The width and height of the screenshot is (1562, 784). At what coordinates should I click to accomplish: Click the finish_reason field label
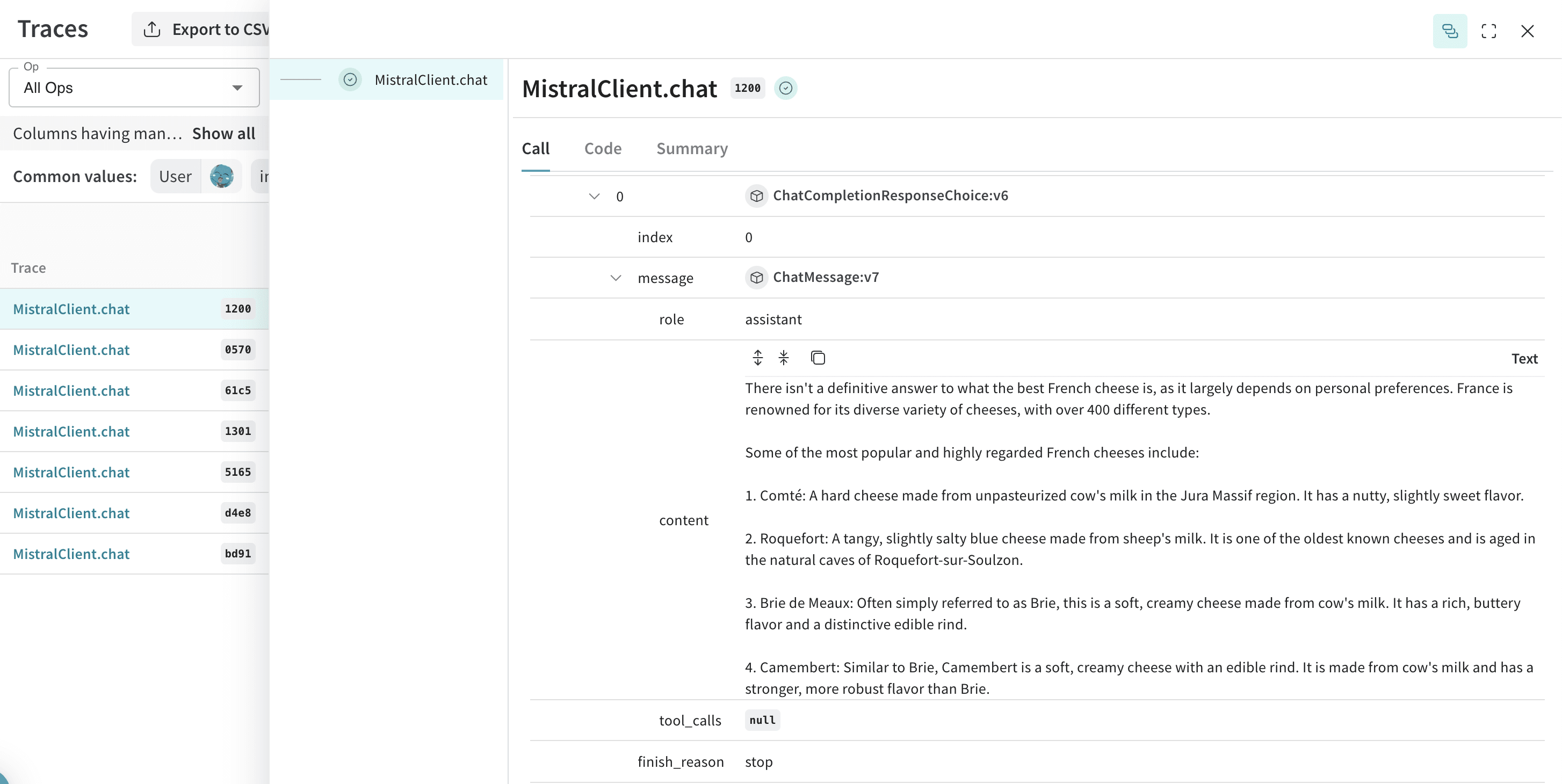pos(681,762)
